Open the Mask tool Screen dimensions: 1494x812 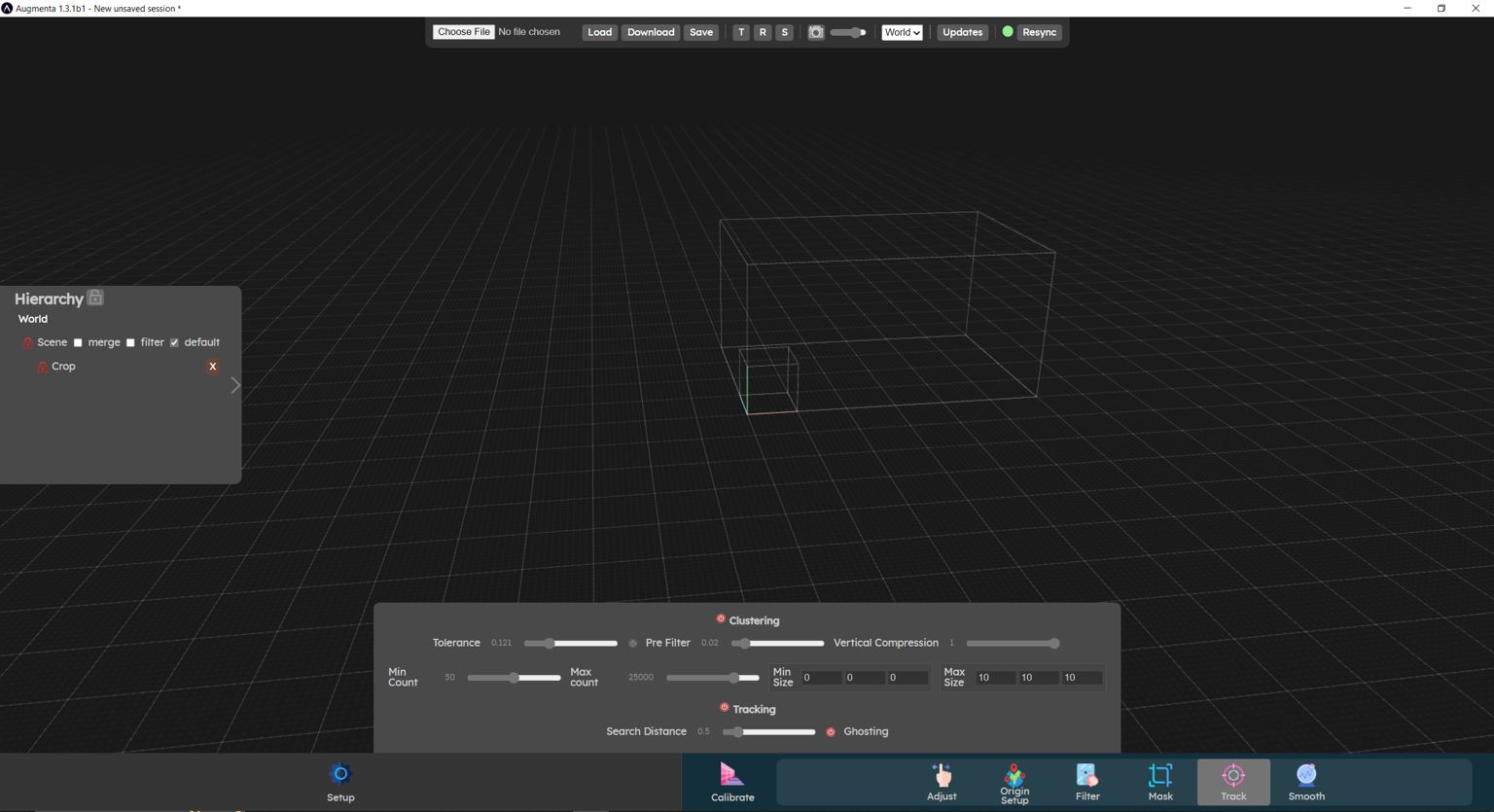click(x=1159, y=782)
